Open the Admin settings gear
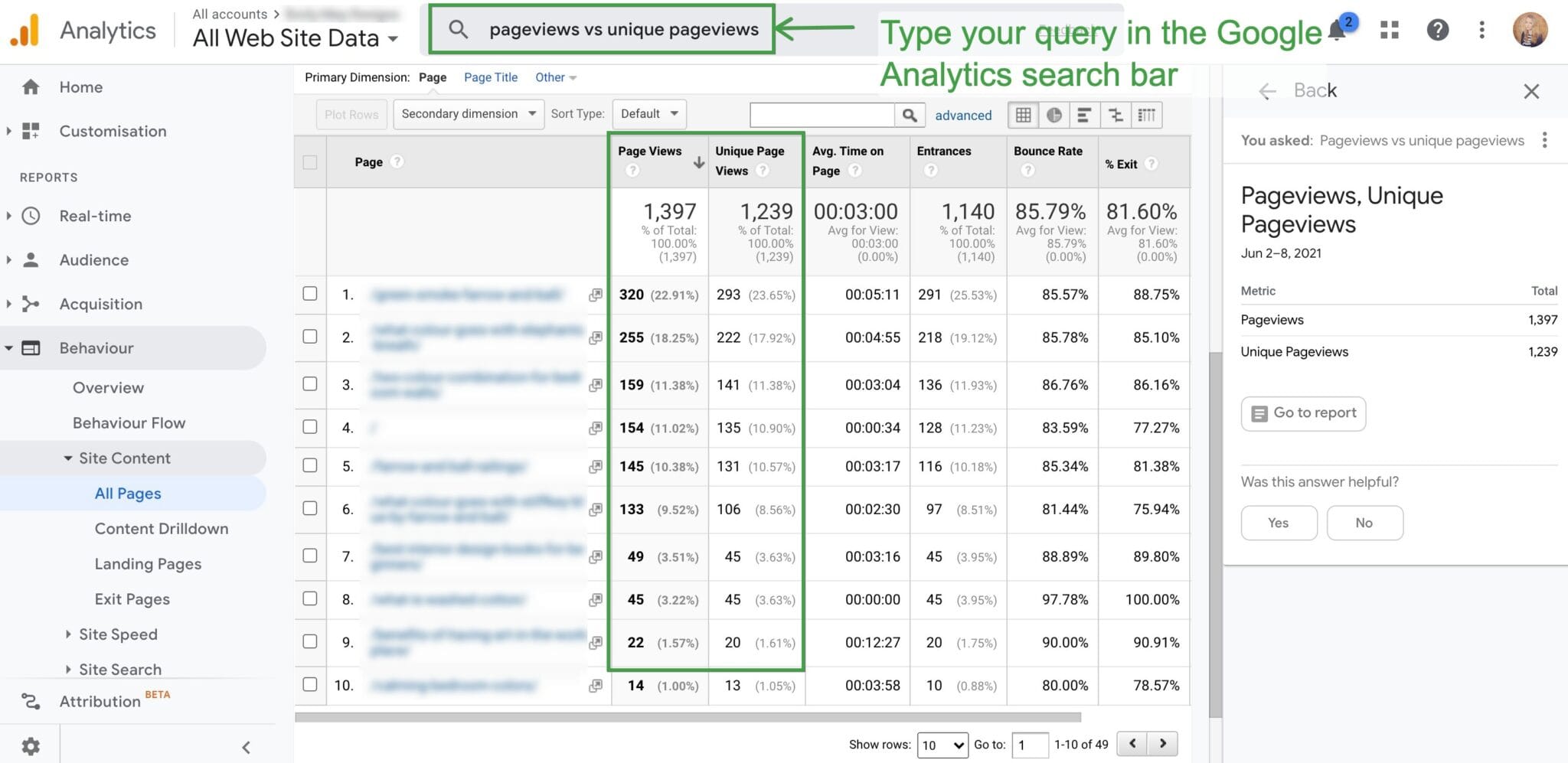Viewport: 1568px width, 763px height. tap(31, 745)
